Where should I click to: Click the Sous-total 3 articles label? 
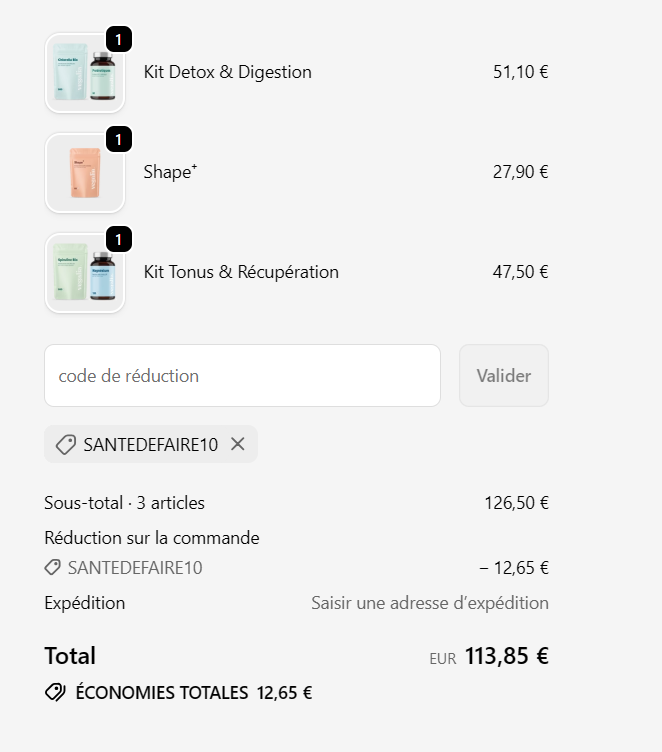tap(124, 503)
